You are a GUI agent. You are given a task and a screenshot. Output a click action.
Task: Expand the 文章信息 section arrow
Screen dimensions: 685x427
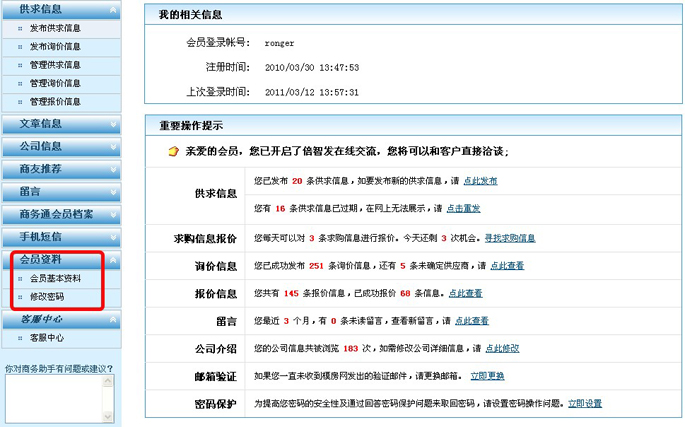pos(113,124)
